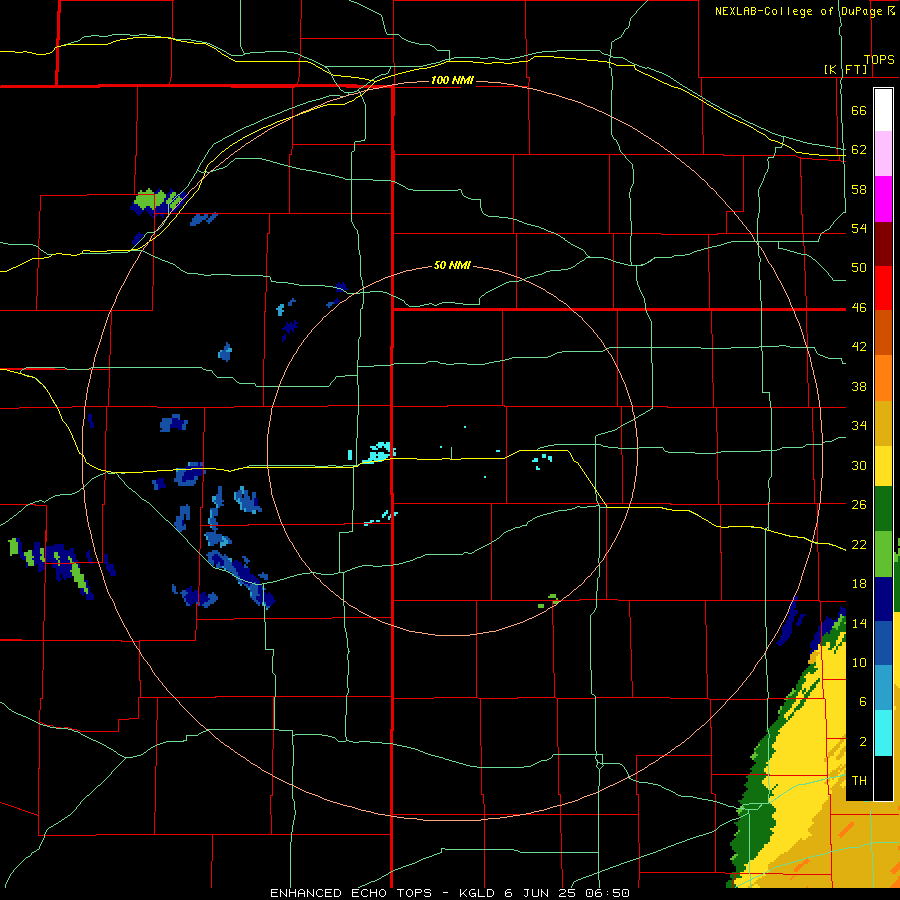
Task: Select the magenta legend color block
Action: pos(883,199)
